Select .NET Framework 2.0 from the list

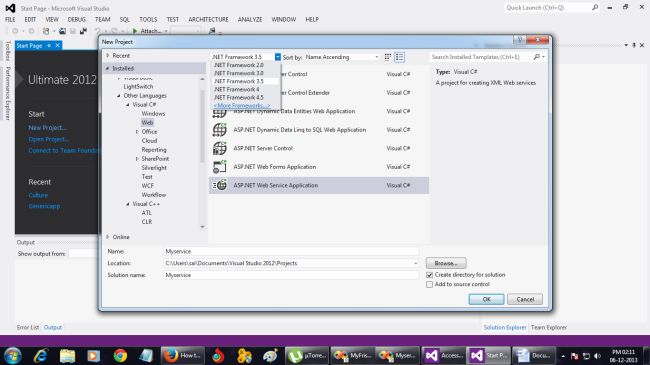(239, 65)
